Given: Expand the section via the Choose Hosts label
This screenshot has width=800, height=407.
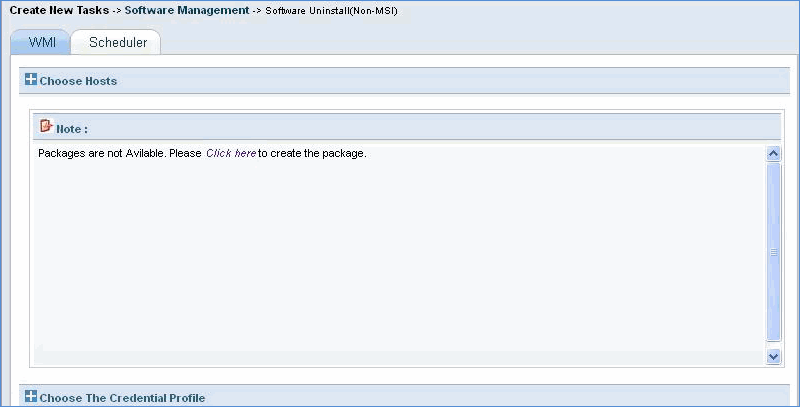Looking at the screenshot, I should coord(78,81).
